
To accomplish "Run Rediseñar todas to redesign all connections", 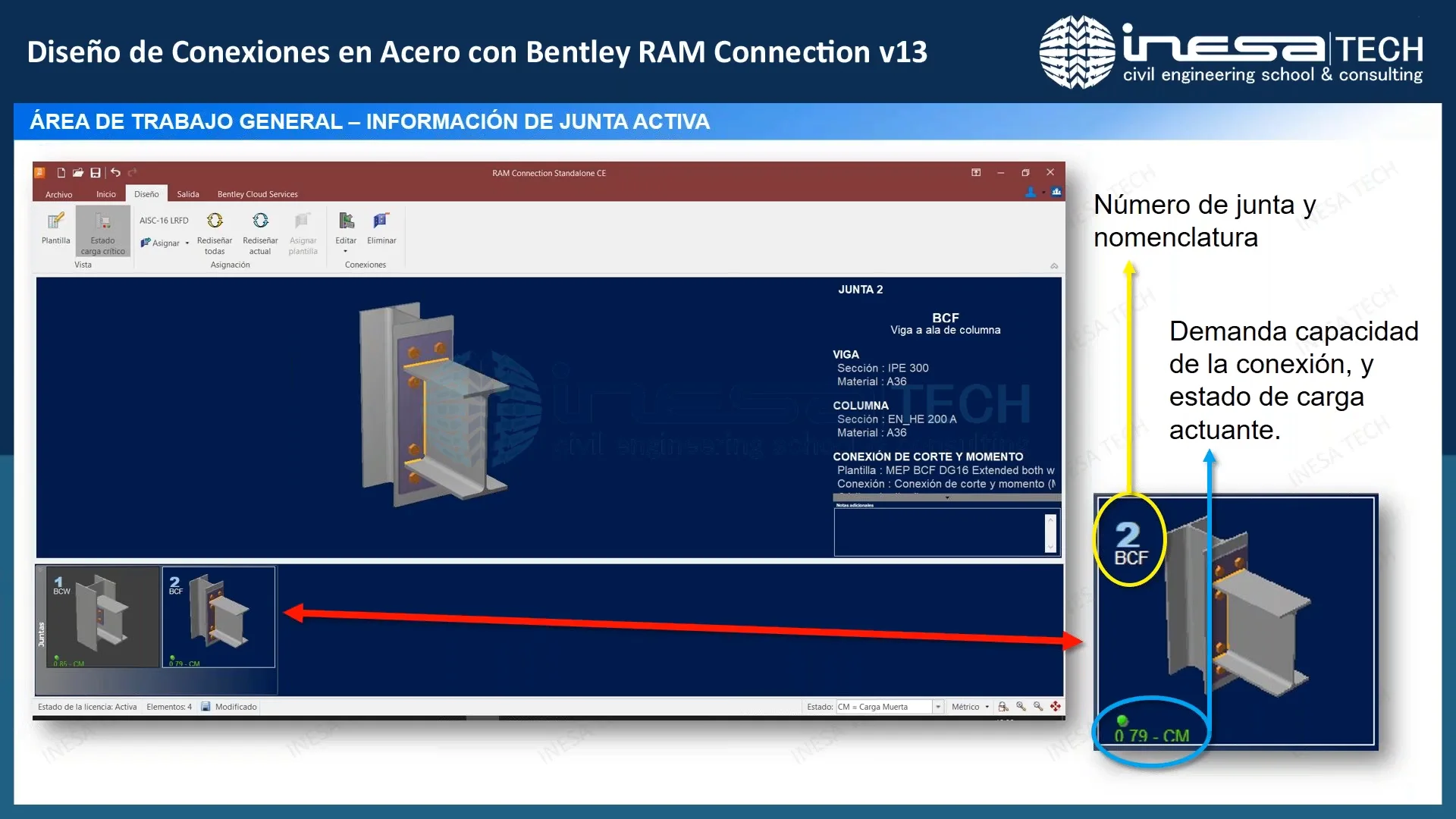I will [x=215, y=234].
